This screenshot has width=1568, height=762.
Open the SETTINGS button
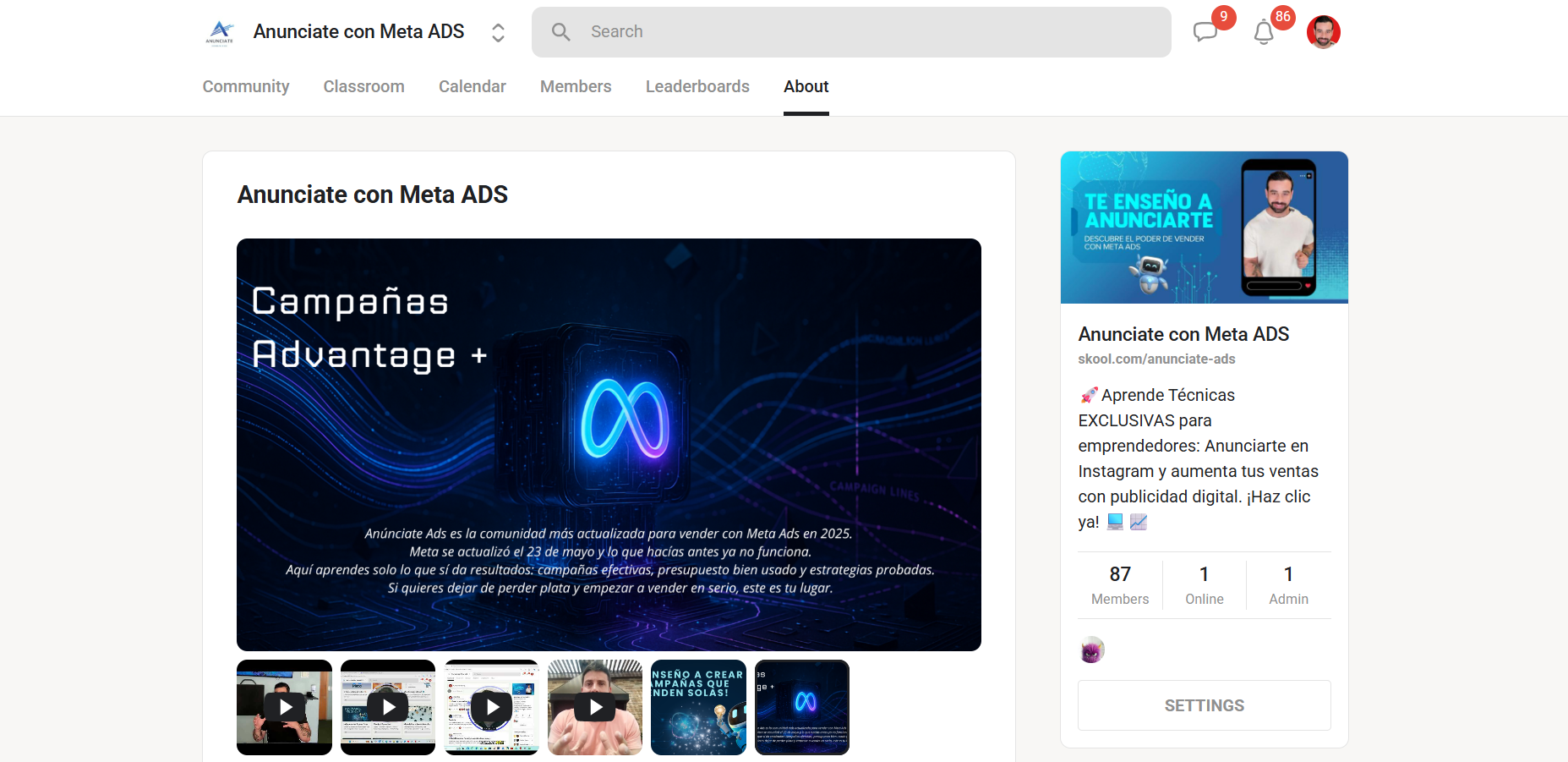(x=1205, y=705)
